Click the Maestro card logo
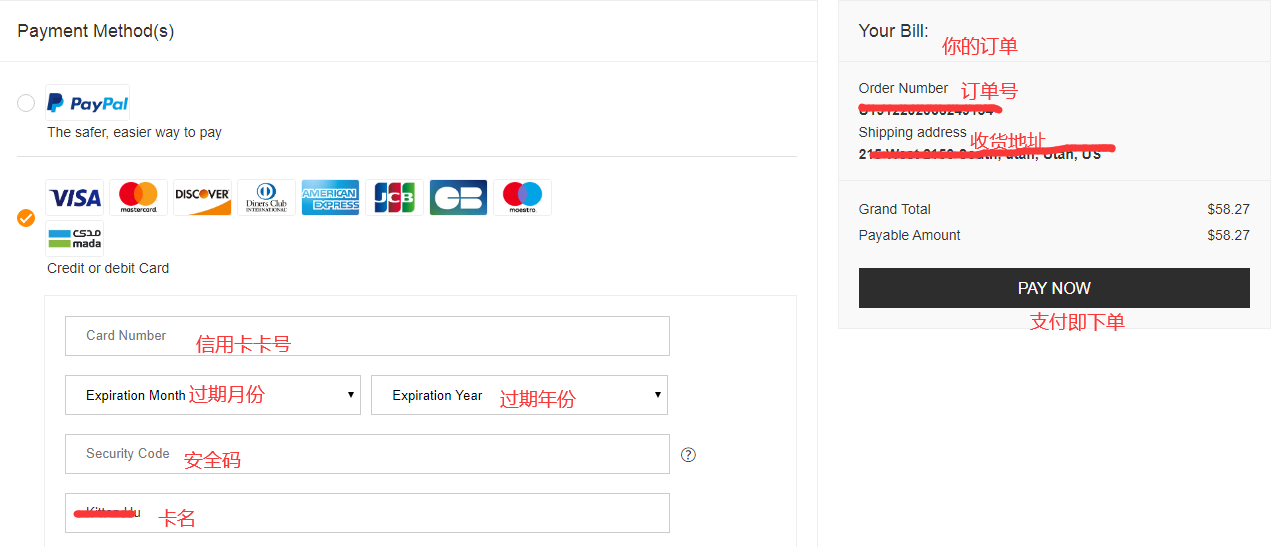 (x=522, y=197)
